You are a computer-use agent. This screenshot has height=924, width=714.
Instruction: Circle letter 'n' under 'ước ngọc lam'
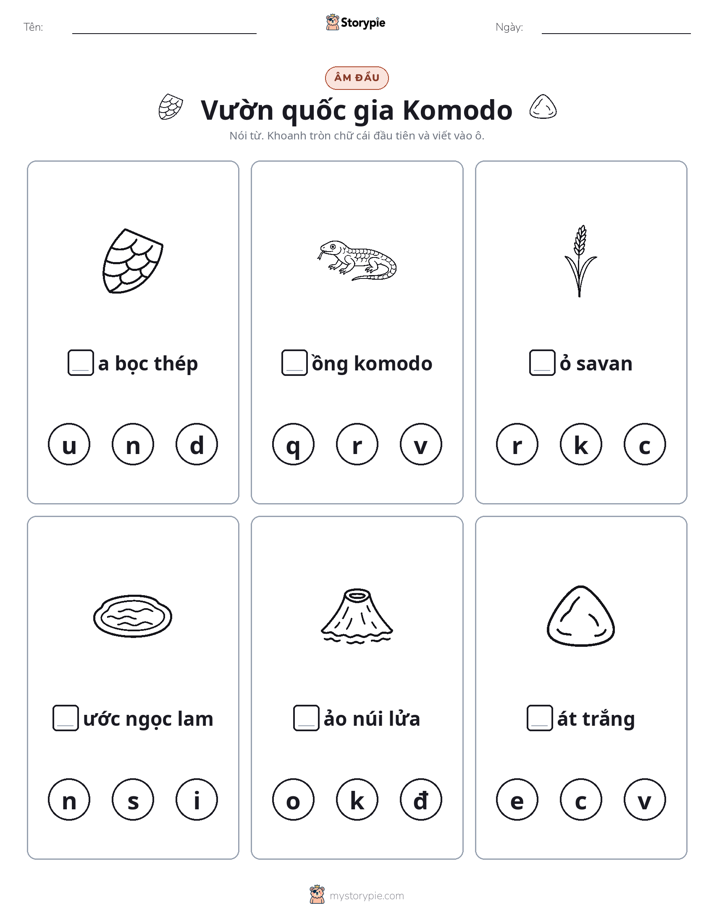(x=69, y=800)
